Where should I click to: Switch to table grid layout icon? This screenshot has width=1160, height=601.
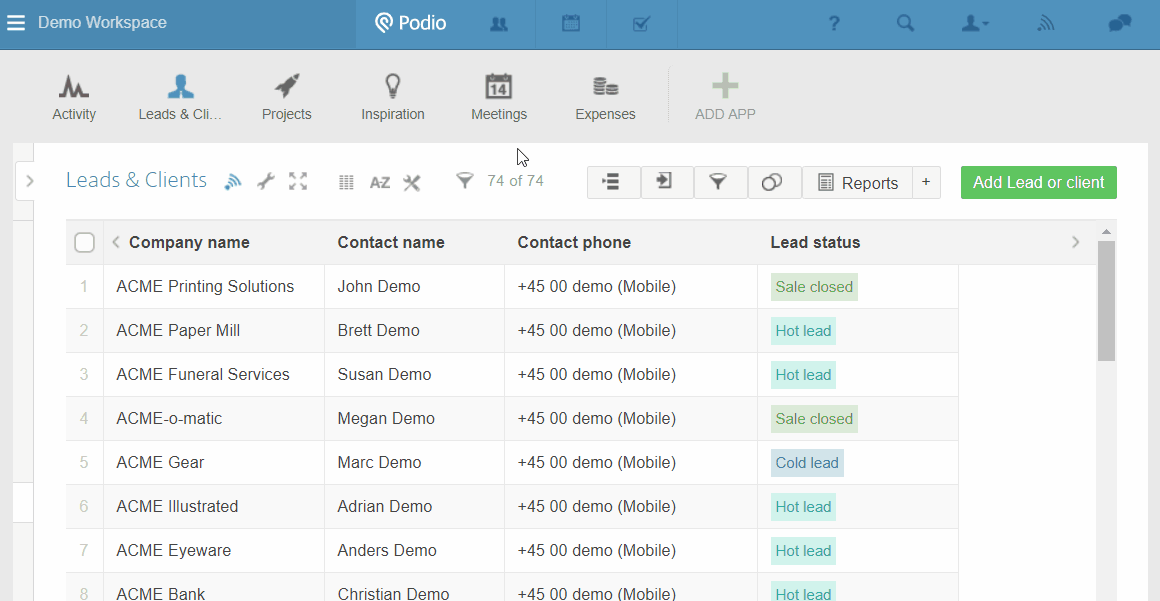[x=346, y=182]
